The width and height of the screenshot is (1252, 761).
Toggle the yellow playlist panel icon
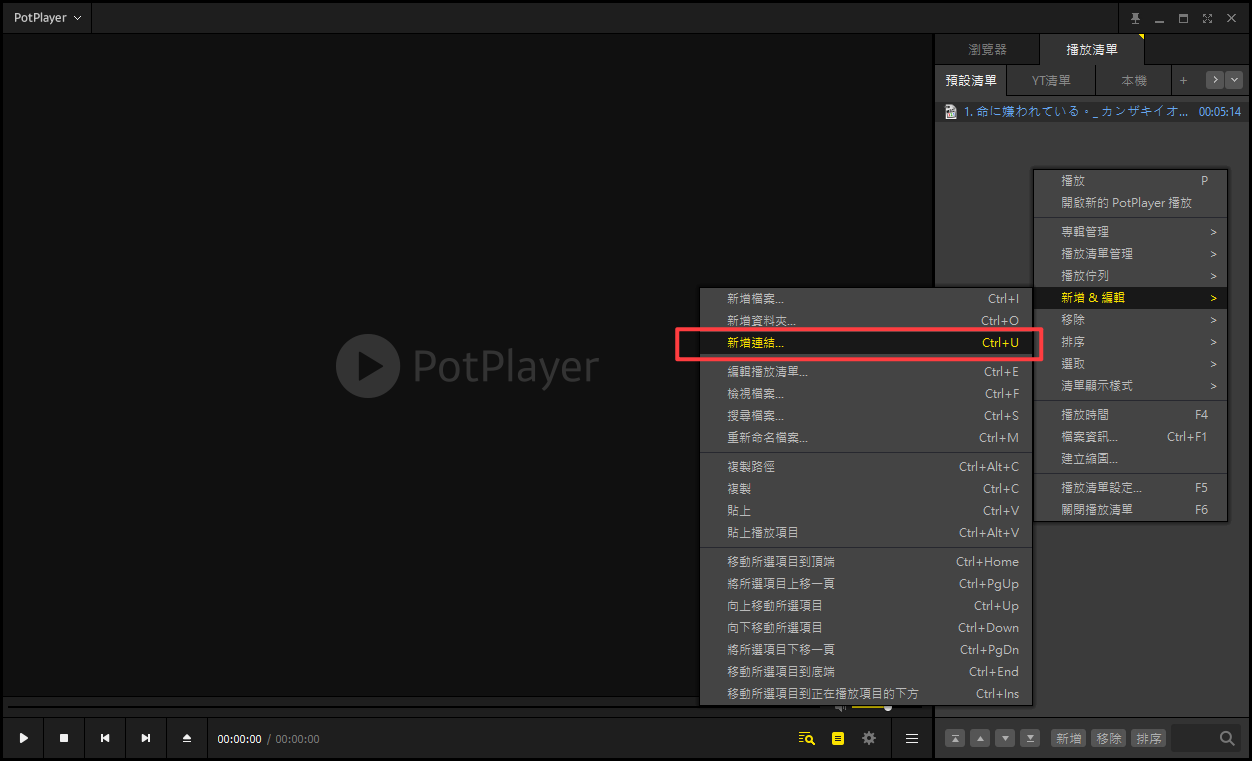(838, 738)
